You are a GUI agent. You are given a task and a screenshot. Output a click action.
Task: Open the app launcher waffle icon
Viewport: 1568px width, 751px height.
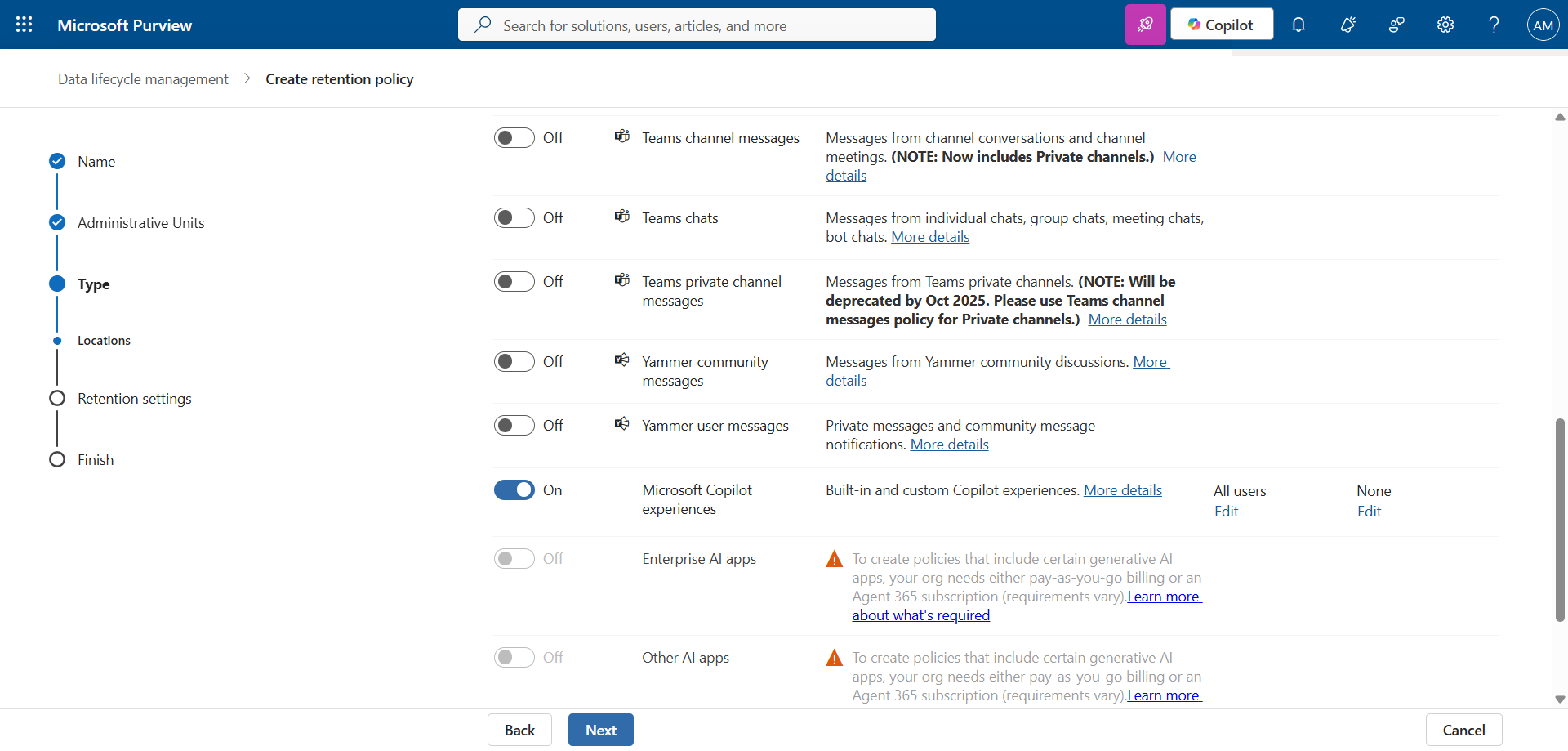click(24, 25)
